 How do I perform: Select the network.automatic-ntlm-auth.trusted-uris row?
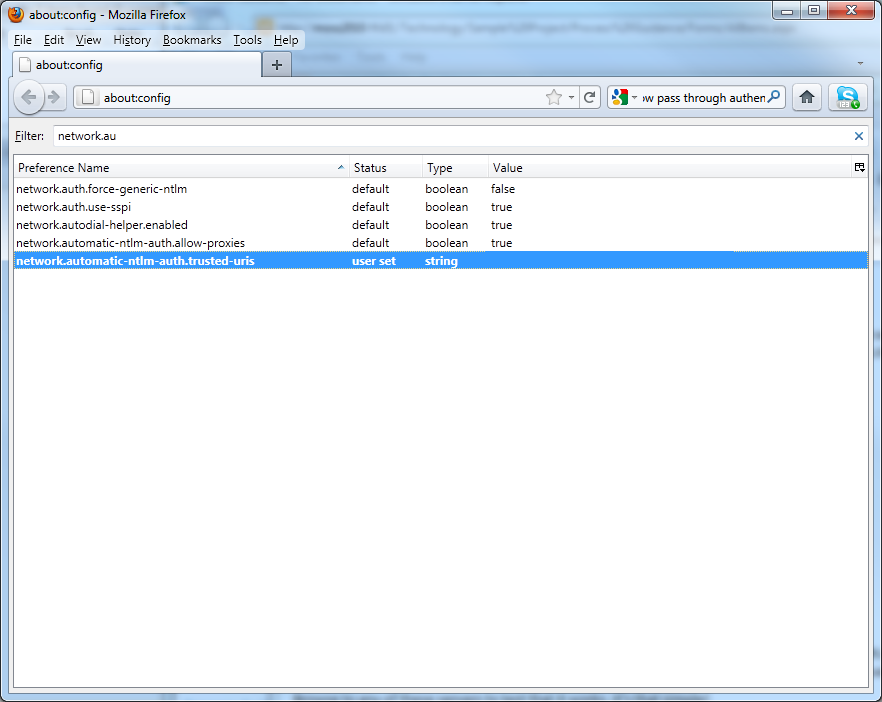point(135,261)
